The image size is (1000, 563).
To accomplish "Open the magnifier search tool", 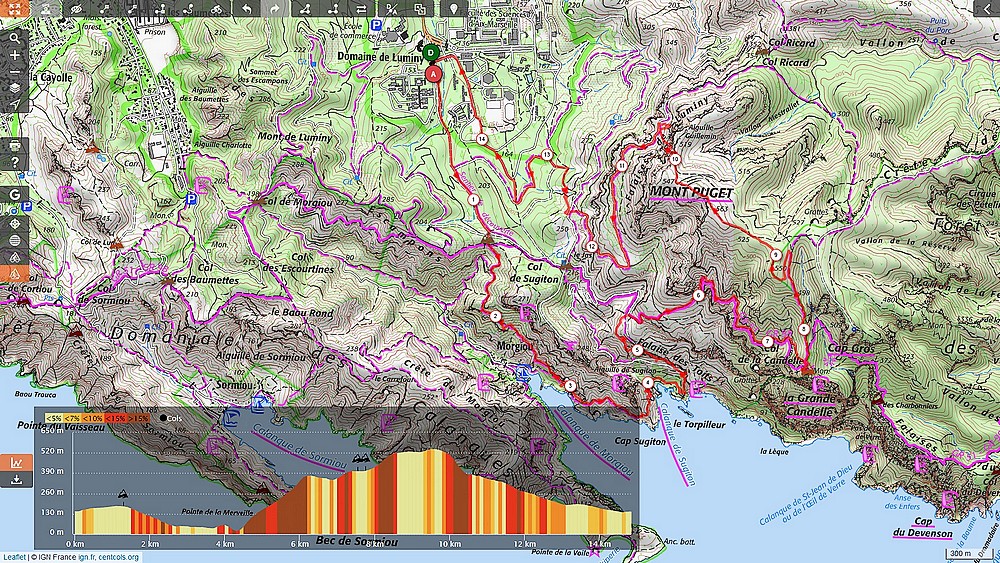I will pos(14,38).
